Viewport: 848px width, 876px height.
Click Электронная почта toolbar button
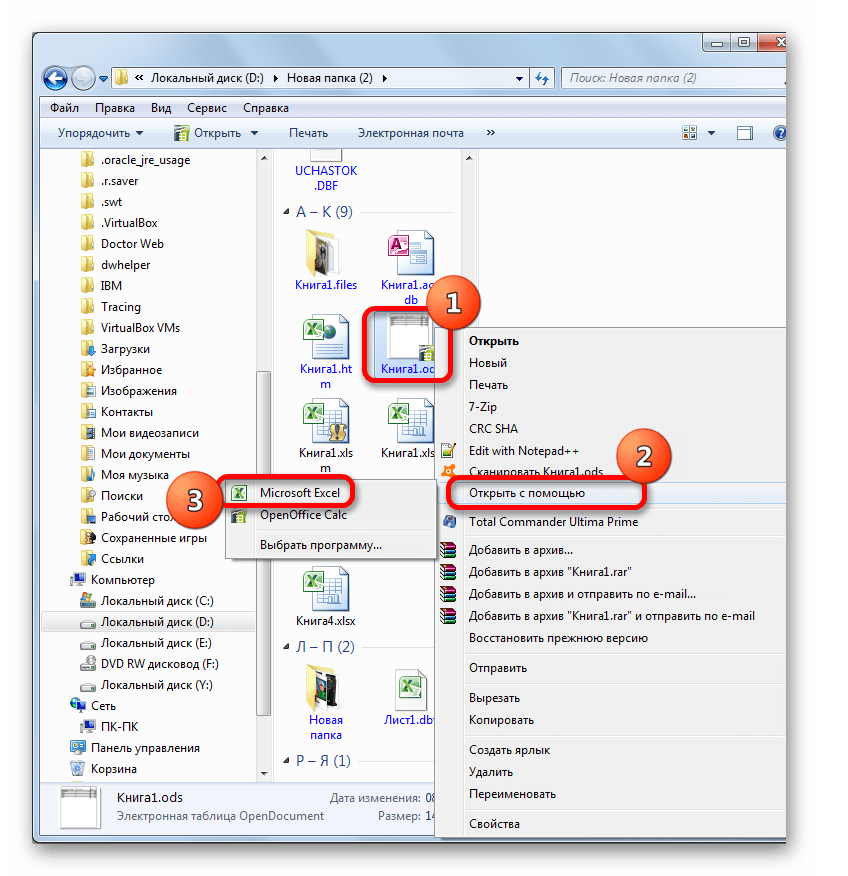411,133
